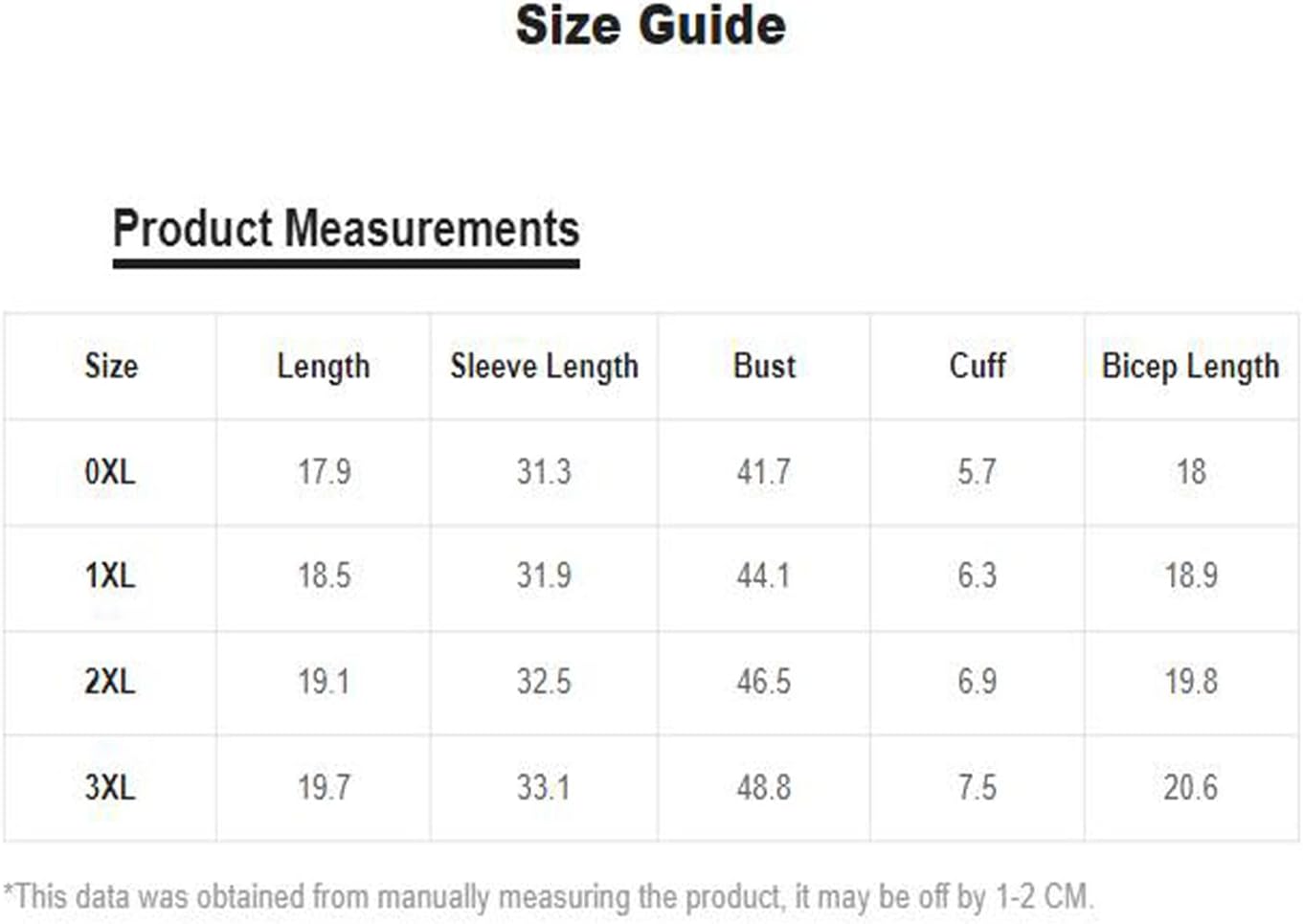Click the 3XL cuff value 7.5

pyautogui.click(x=977, y=787)
